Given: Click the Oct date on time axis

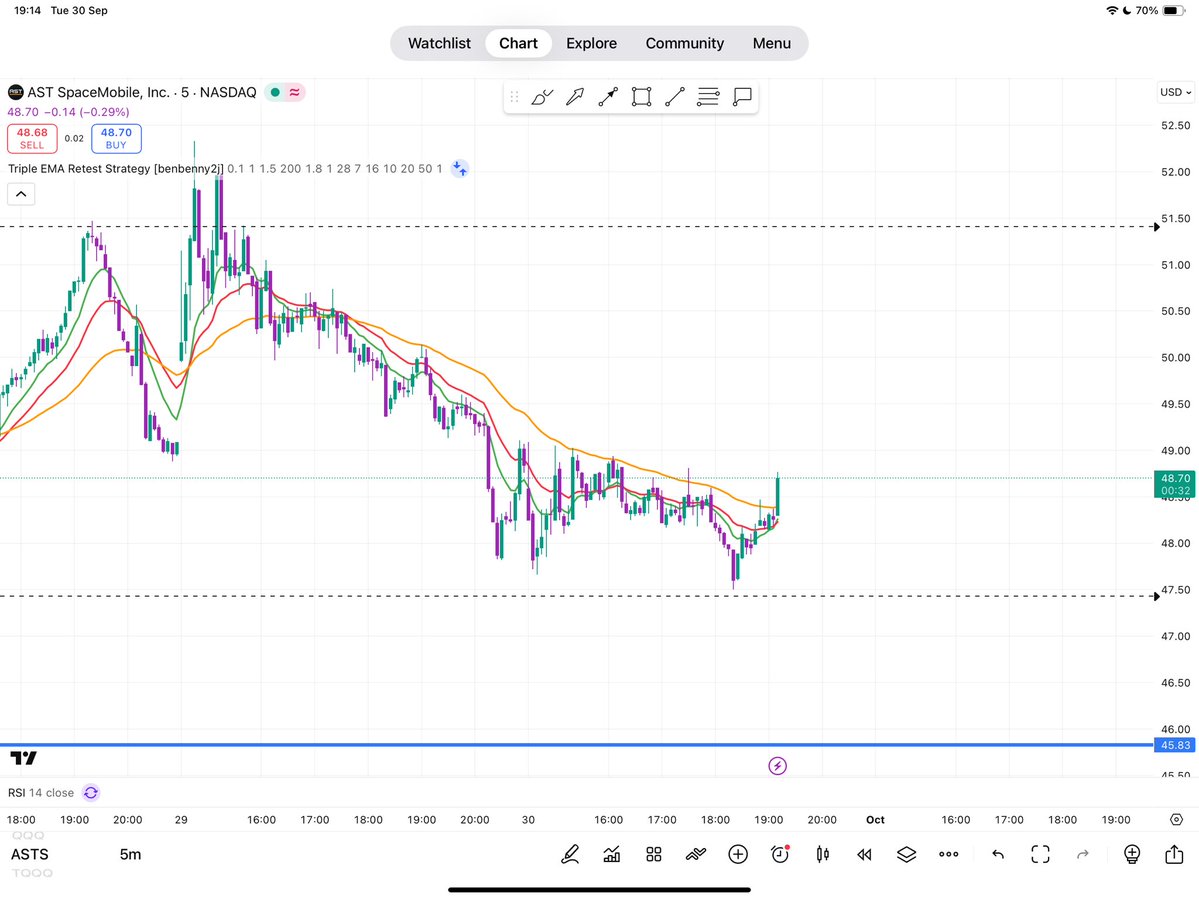Looking at the screenshot, I should (x=876, y=819).
